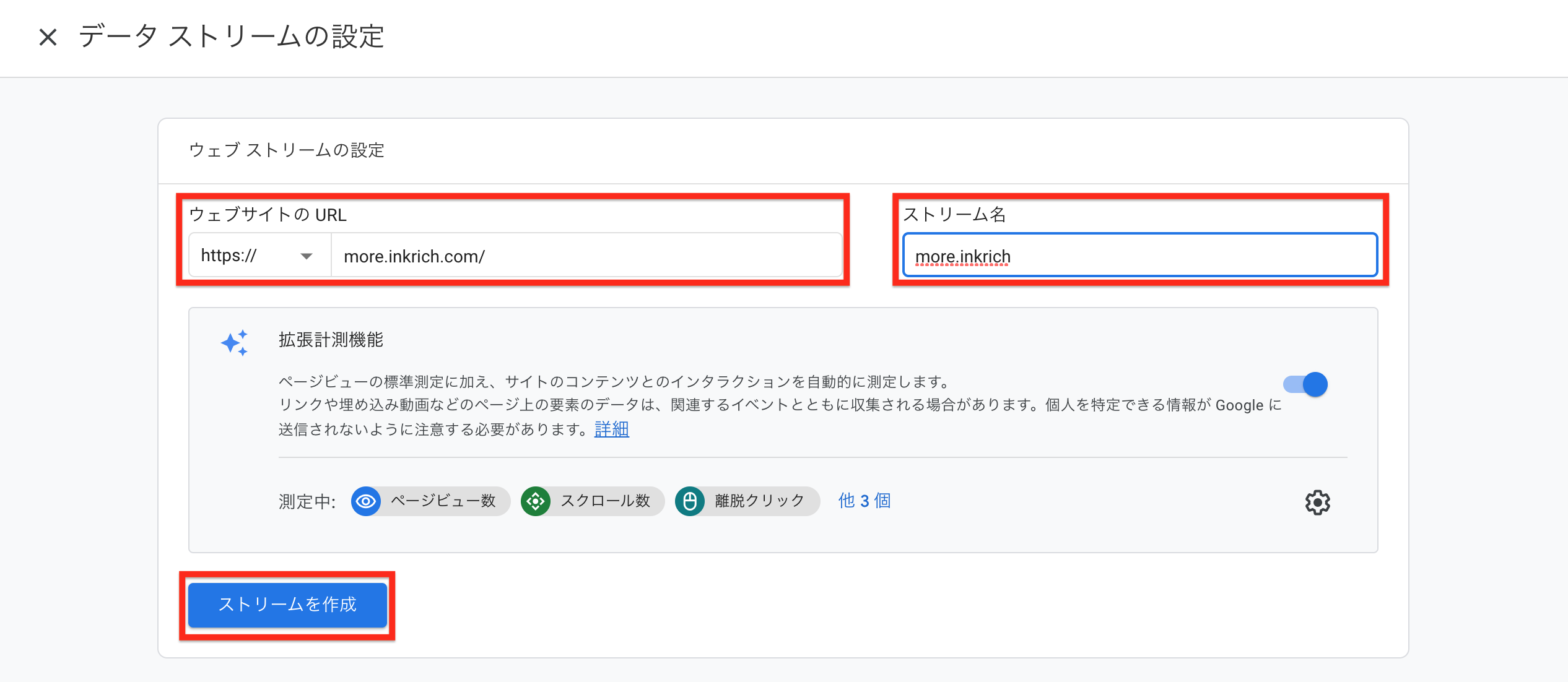Click the website URL field more.inkrich.com/
The height and width of the screenshot is (682, 1568).
click(586, 256)
